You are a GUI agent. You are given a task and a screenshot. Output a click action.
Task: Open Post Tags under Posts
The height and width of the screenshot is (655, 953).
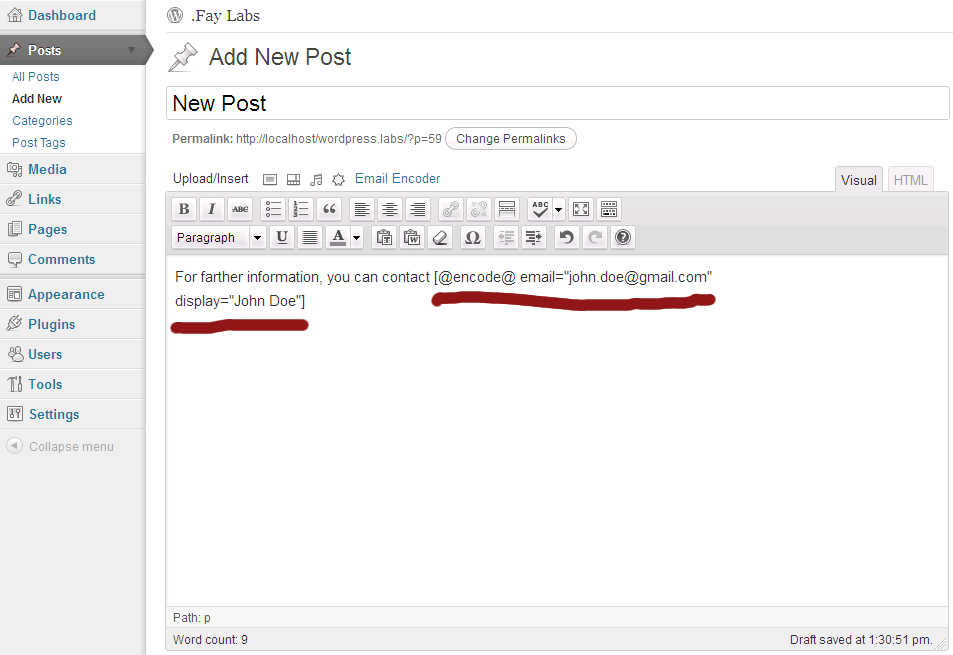39,142
